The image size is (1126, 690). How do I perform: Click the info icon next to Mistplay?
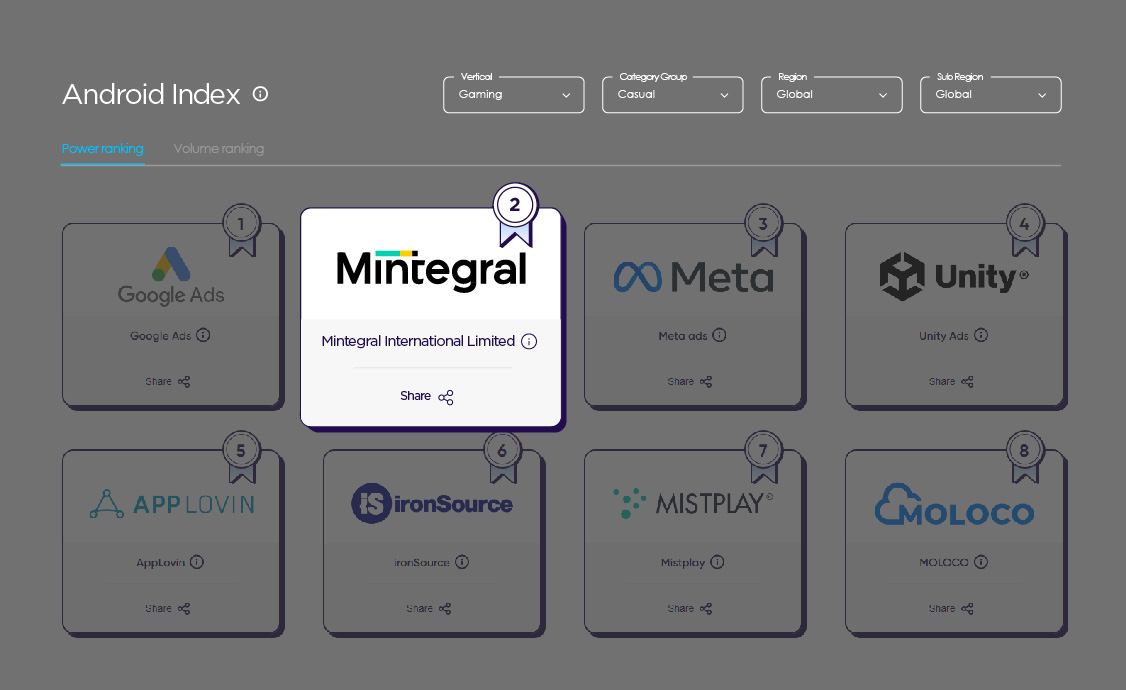[717, 562]
